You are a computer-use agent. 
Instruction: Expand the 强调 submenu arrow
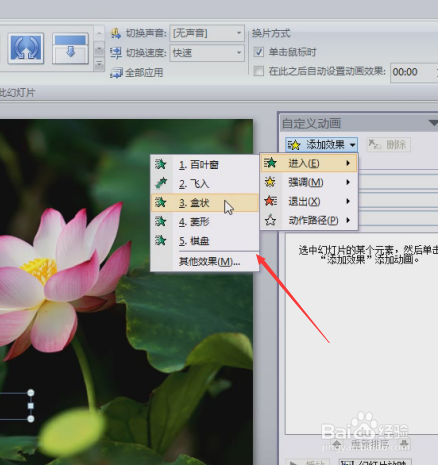[348, 182]
